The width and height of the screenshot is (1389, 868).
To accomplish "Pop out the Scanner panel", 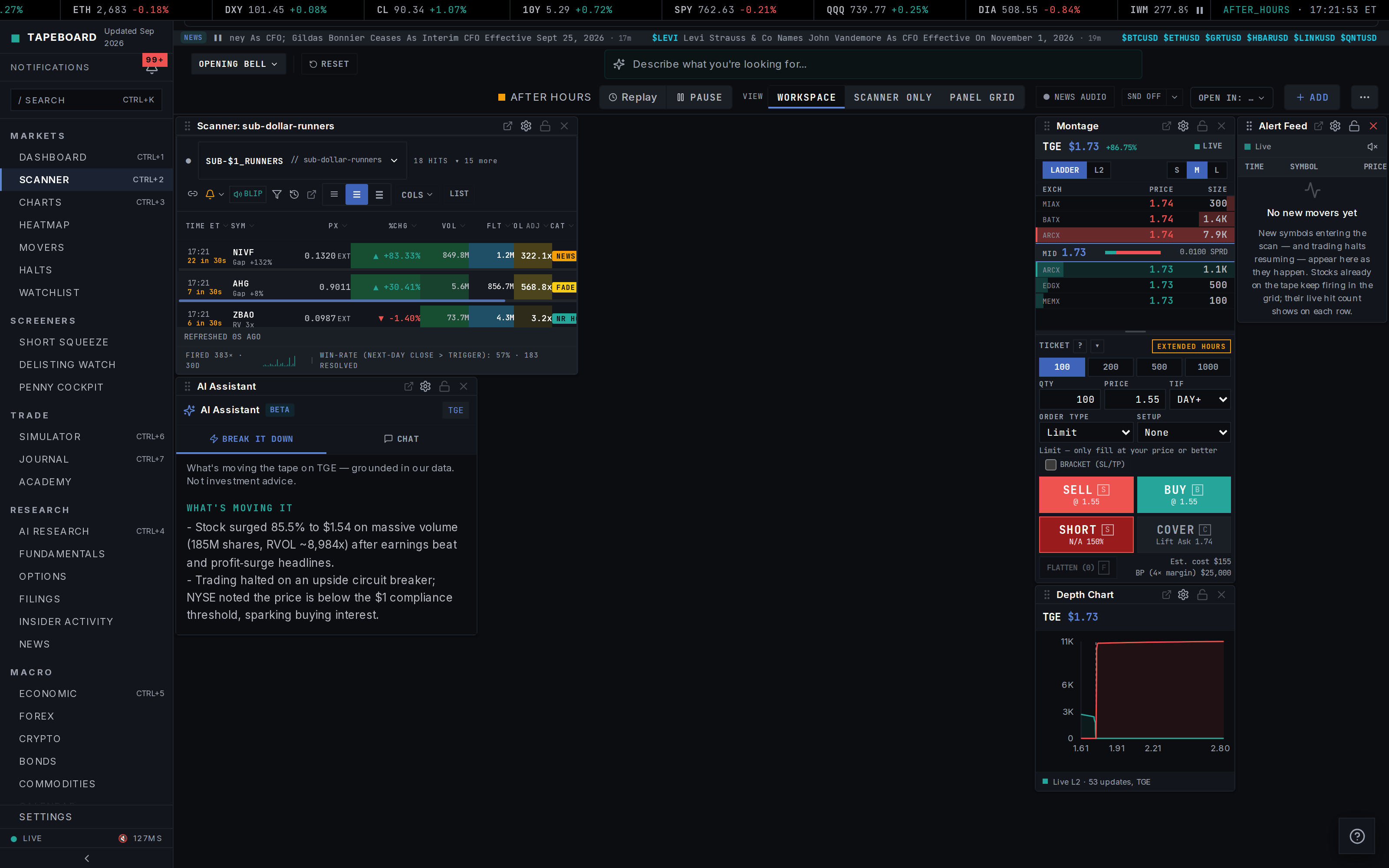I will tap(507, 126).
